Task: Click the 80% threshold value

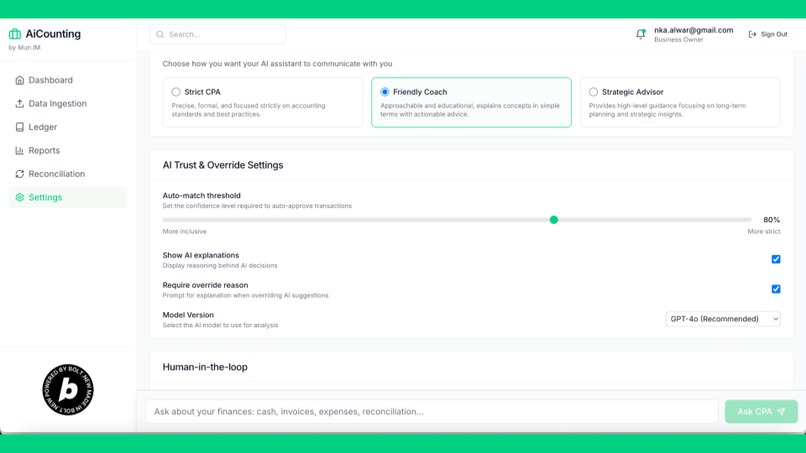Action: pos(771,220)
